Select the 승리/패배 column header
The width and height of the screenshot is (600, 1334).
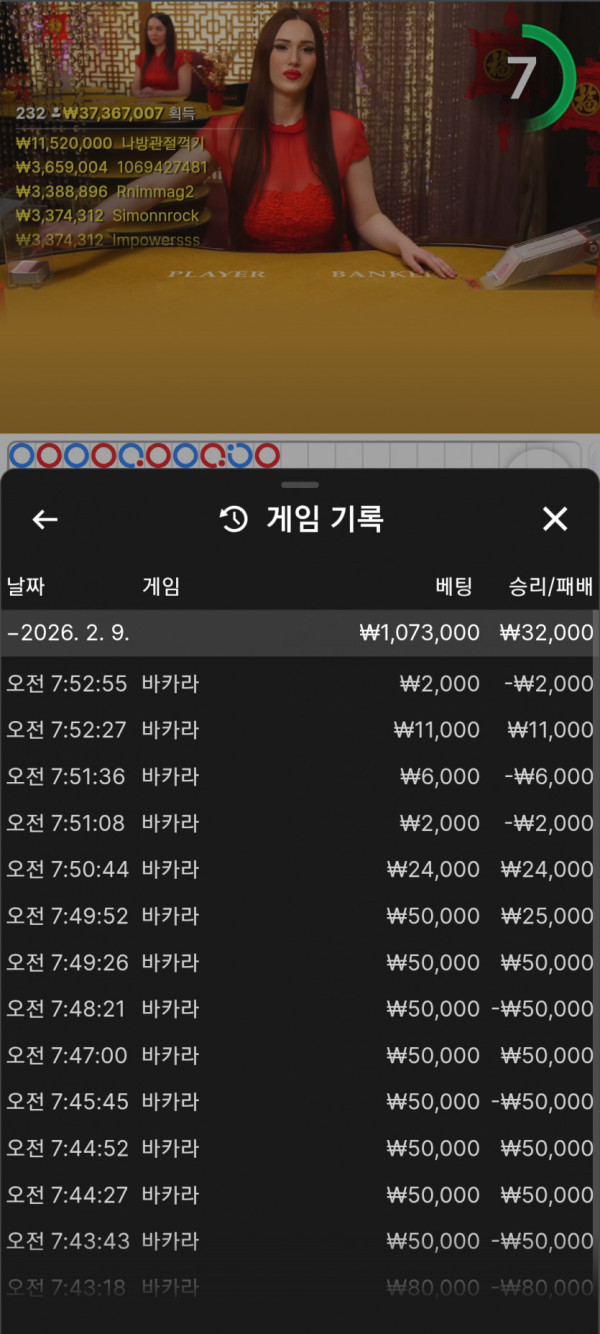551,587
